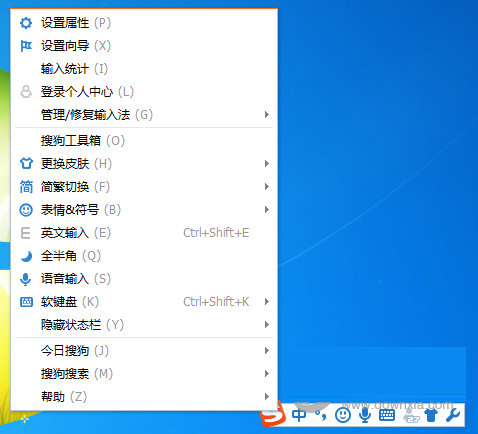Viewport: 478px width, 434px height.
Task: Click the orange Sogou S logo on the status bar
Action: pos(273,415)
